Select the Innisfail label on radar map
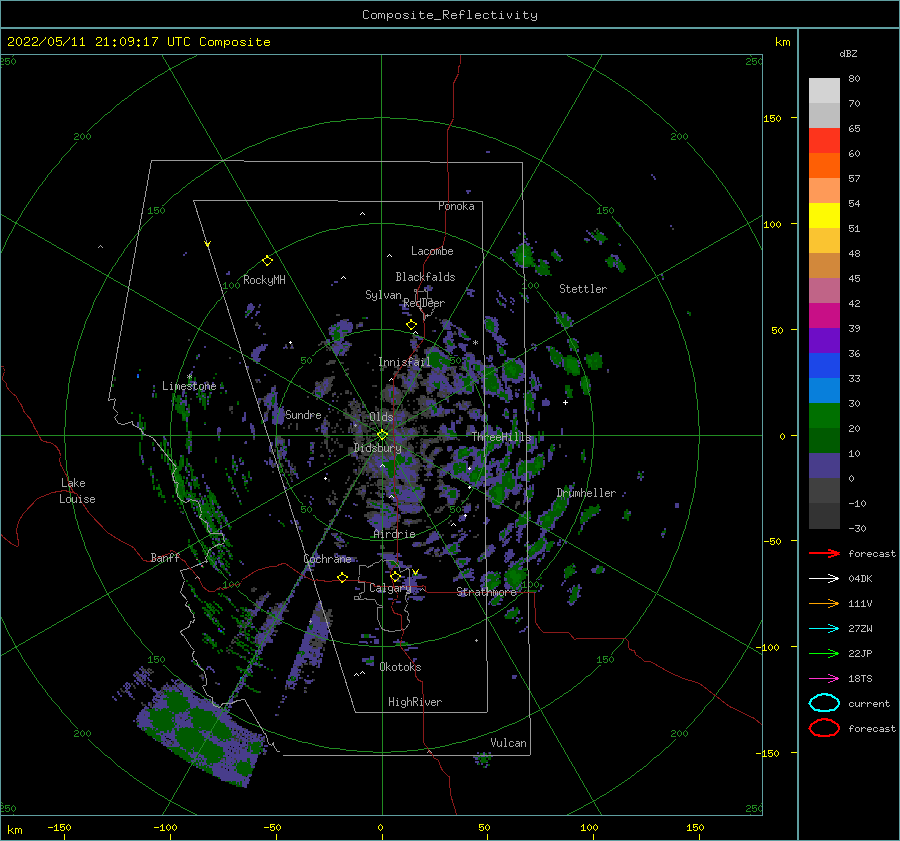The height and width of the screenshot is (841, 900). 404,362
